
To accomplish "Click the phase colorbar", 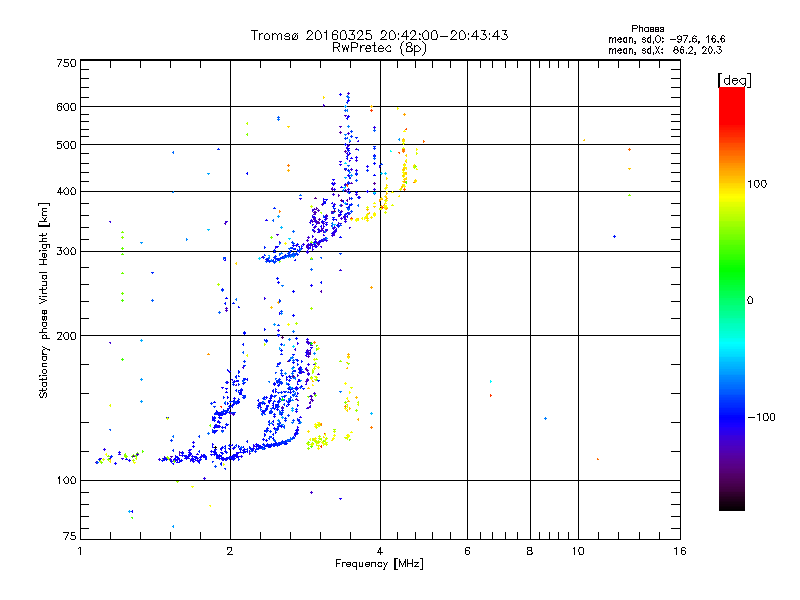I will coord(732,299).
